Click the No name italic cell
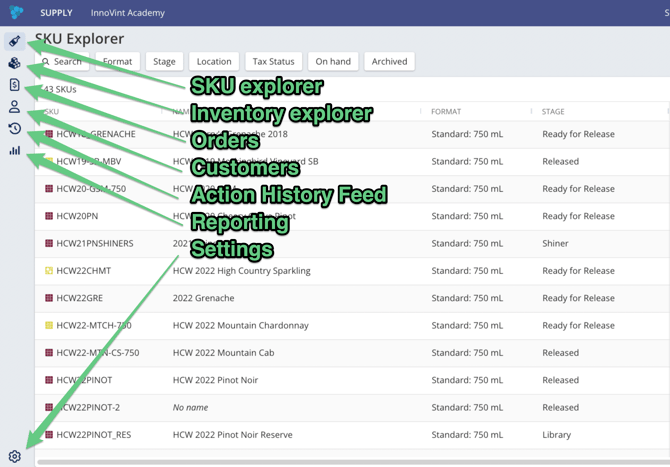 pyautogui.click(x=190, y=407)
